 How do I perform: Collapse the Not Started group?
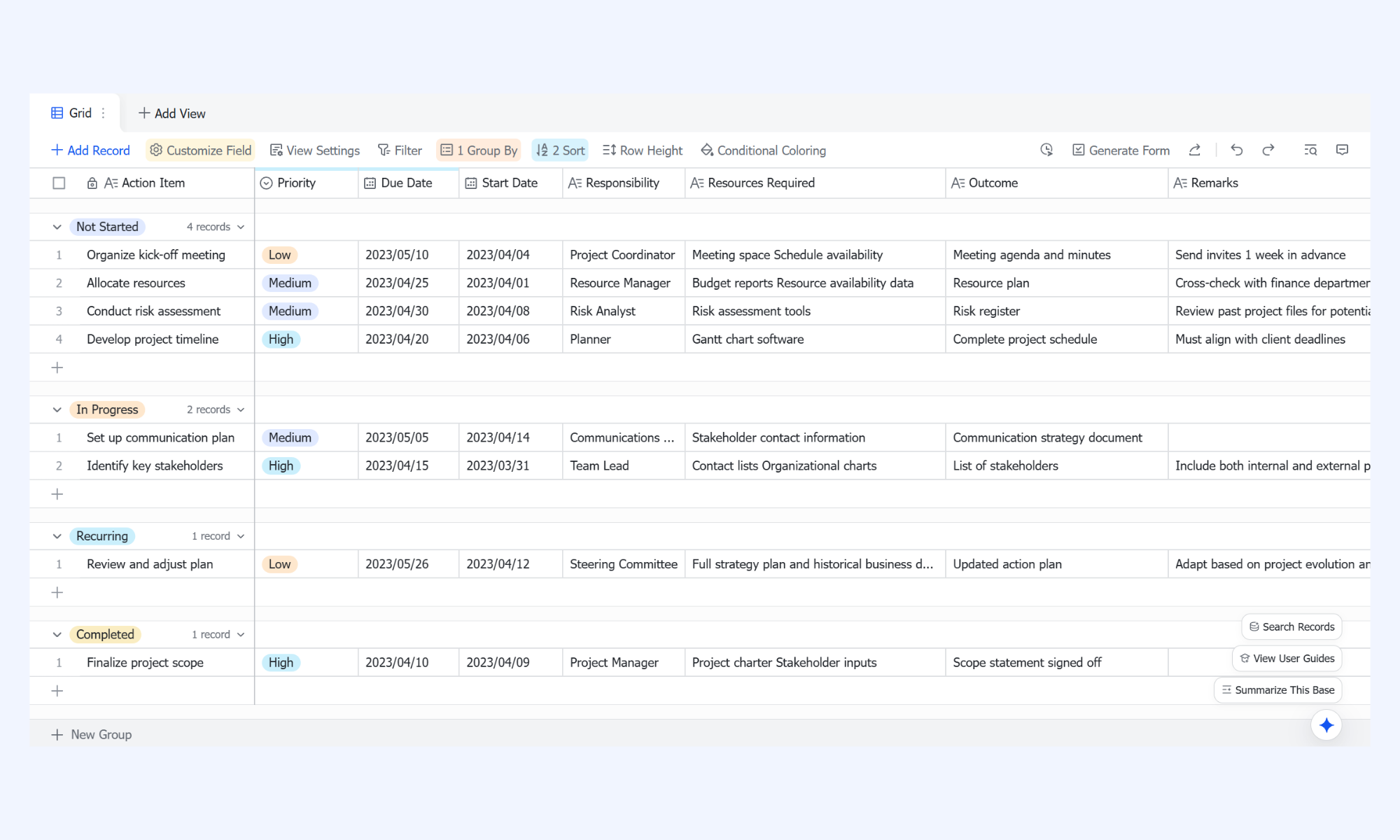(57, 227)
